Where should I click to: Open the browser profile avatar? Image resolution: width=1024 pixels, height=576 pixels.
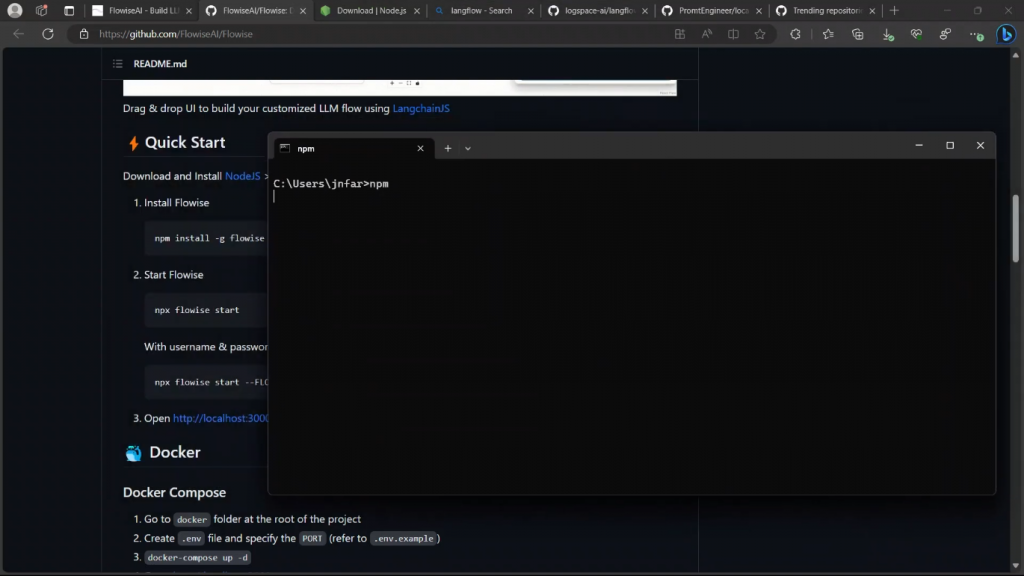tap(14, 10)
